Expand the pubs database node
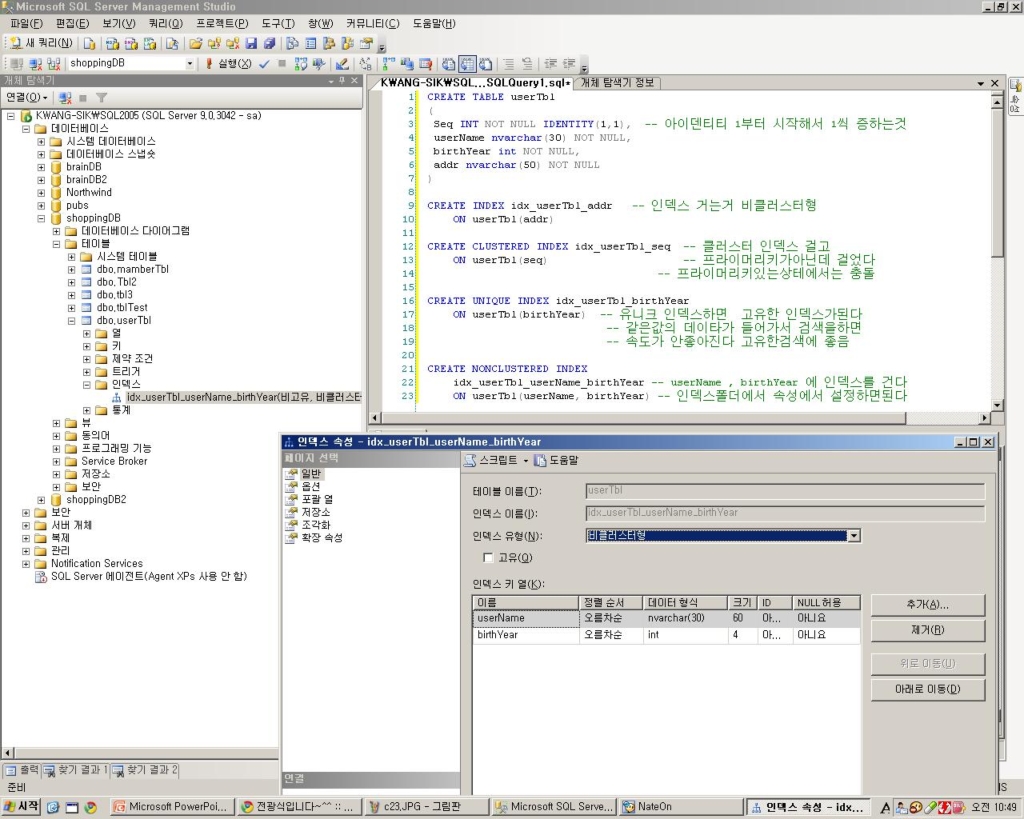Viewport: 1024px width, 819px height. (x=41, y=206)
